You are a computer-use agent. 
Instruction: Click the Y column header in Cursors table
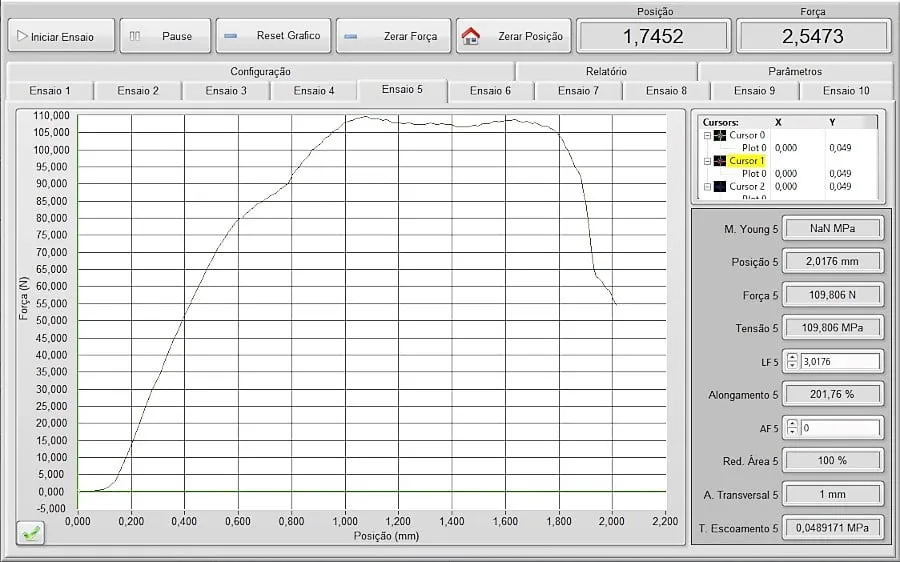832,122
